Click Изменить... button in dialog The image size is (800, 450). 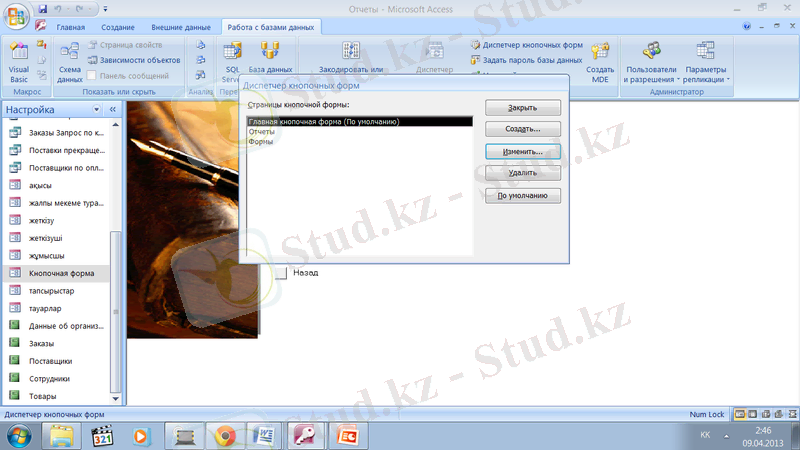coord(522,152)
